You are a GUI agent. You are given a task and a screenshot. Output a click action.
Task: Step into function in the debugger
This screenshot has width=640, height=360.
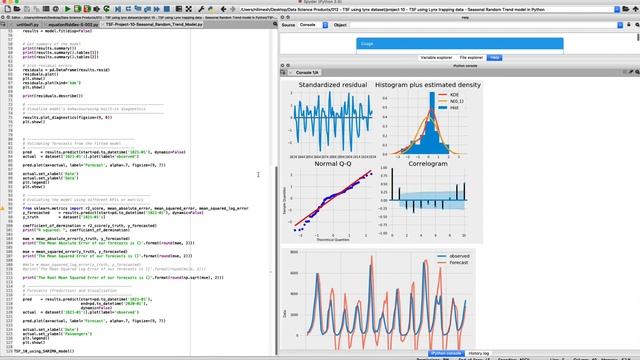tap(138, 9)
